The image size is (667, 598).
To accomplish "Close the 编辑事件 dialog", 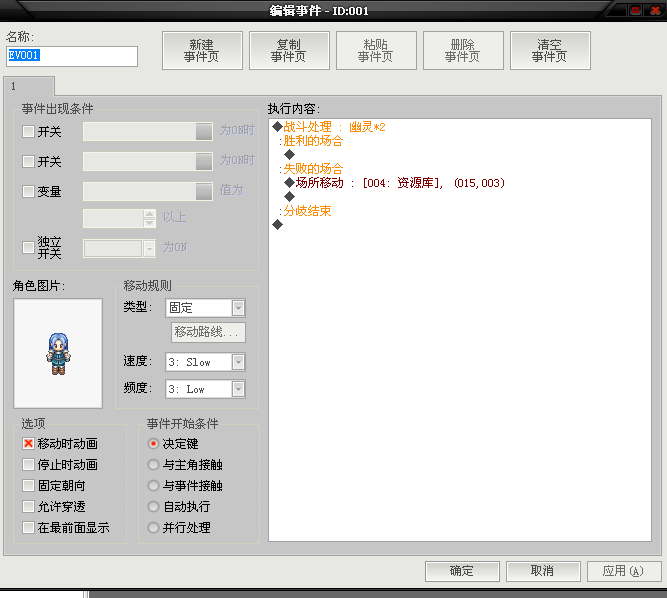I will coord(655,10).
